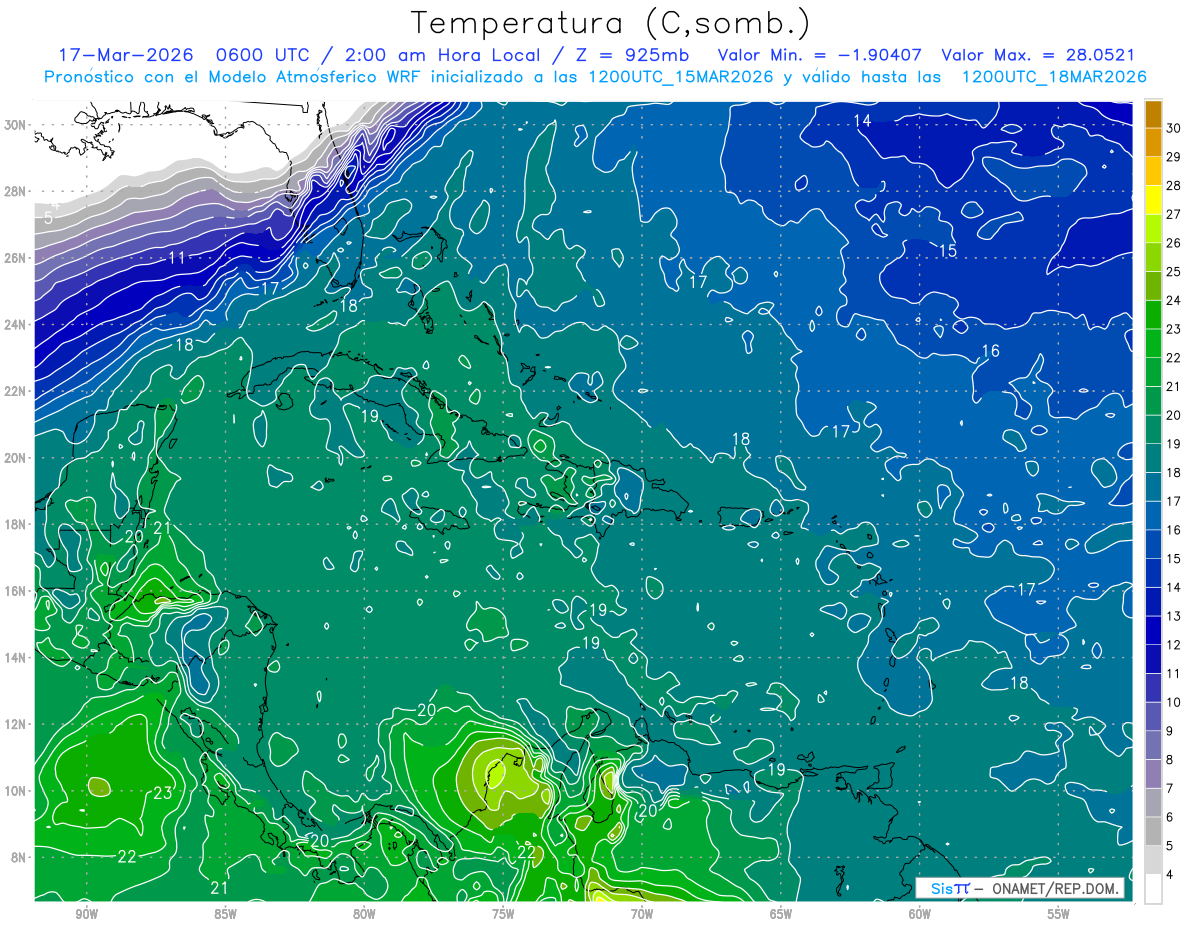1200x927 pixels.
Task: Click the '10N' latitude label
Action: 17,791
